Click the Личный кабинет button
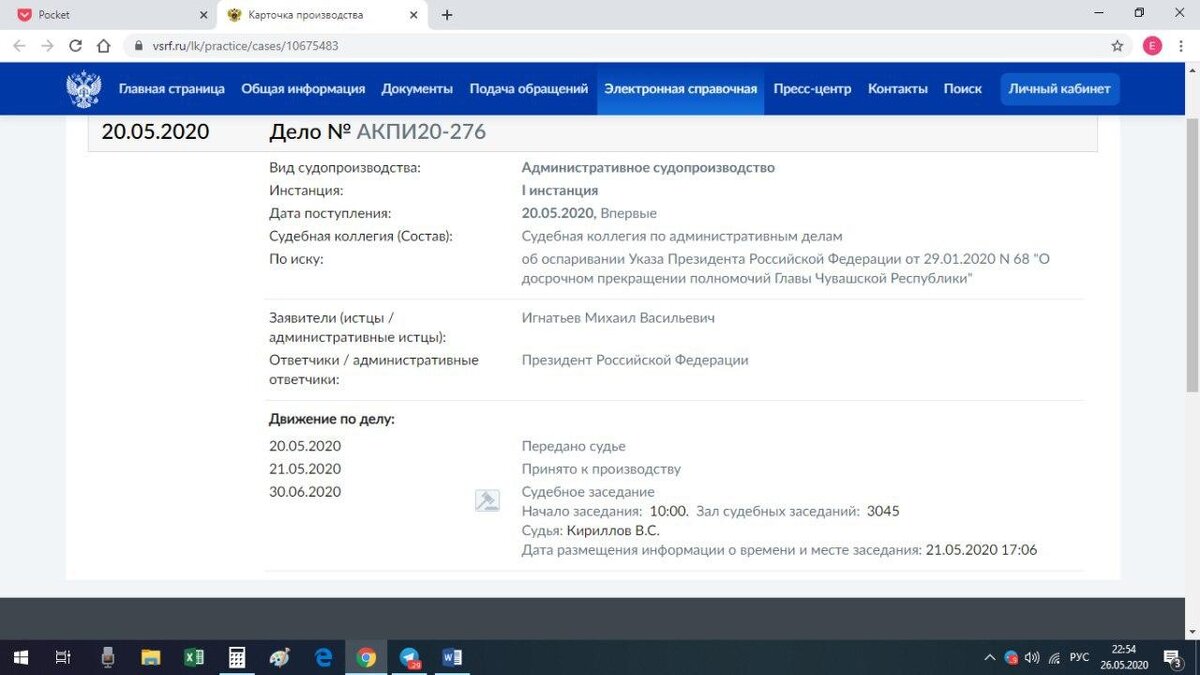This screenshot has width=1200, height=675. [x=1060, y=89]
